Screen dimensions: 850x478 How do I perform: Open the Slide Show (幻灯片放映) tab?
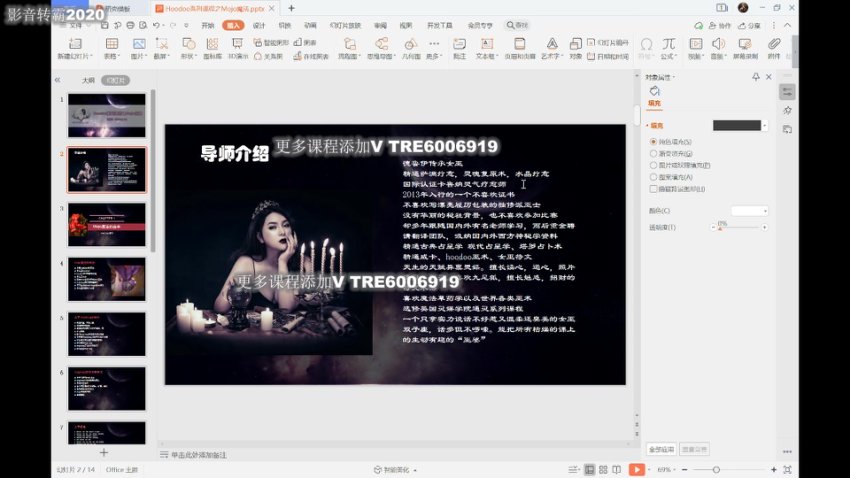(345, 25)
